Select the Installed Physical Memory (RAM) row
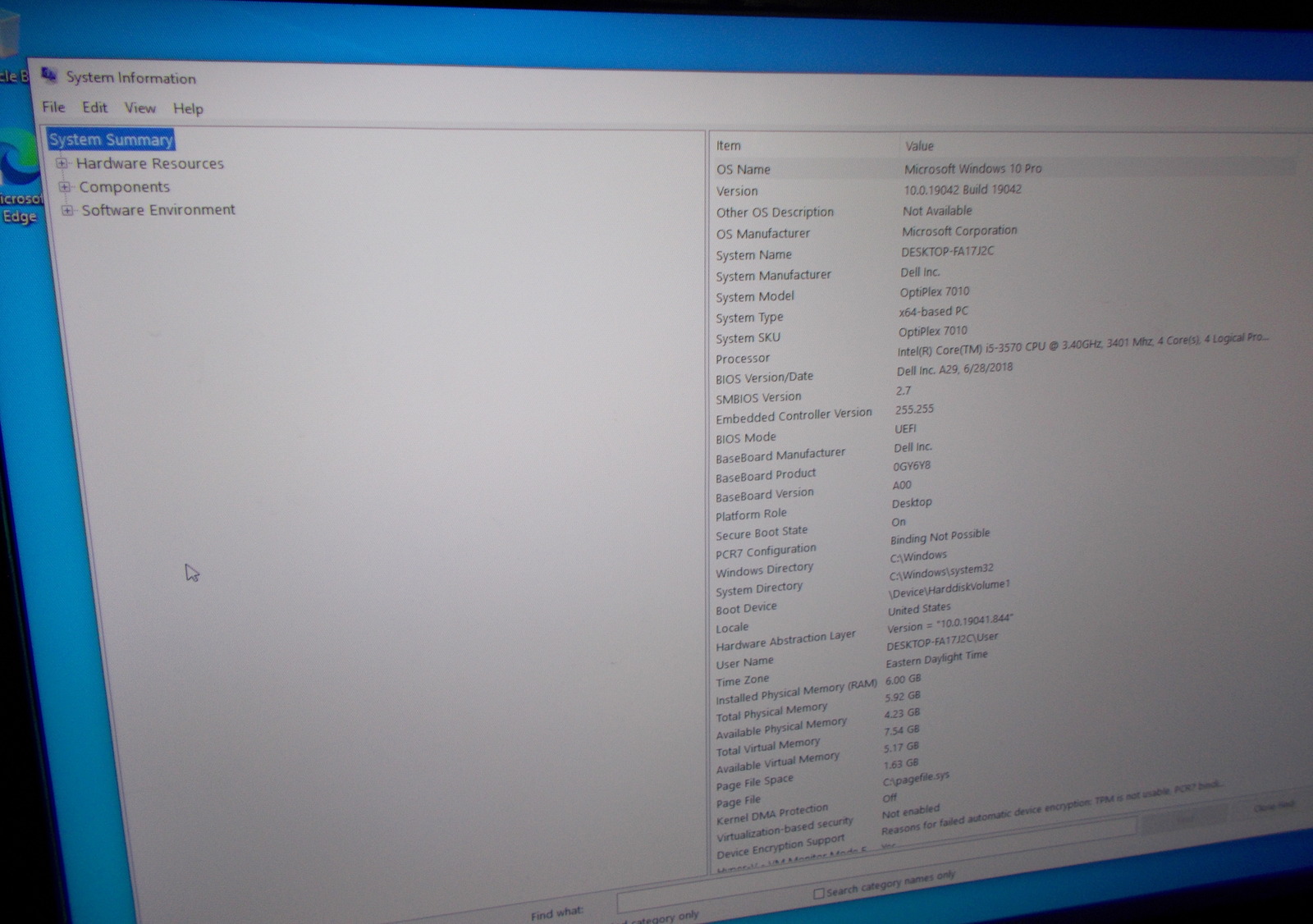Viewport: 1313px width, 924px height. [x=795, y=693]
